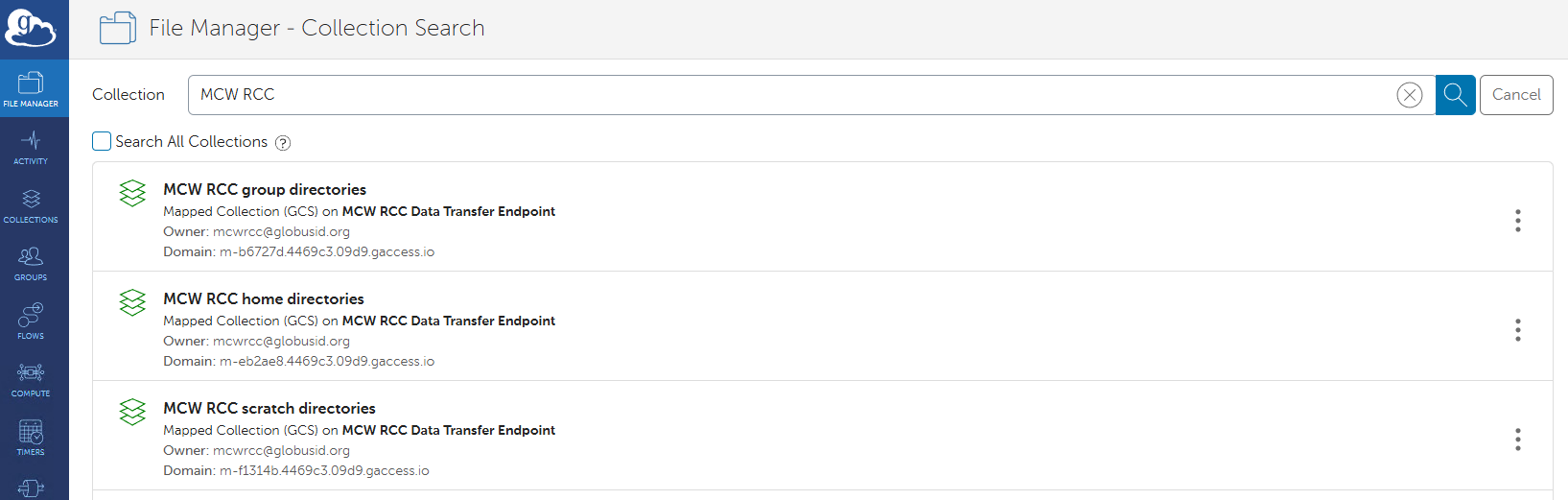Cancel the collection search
The height and width of the screenshot is (500, 1568).
coord(1515,95)
